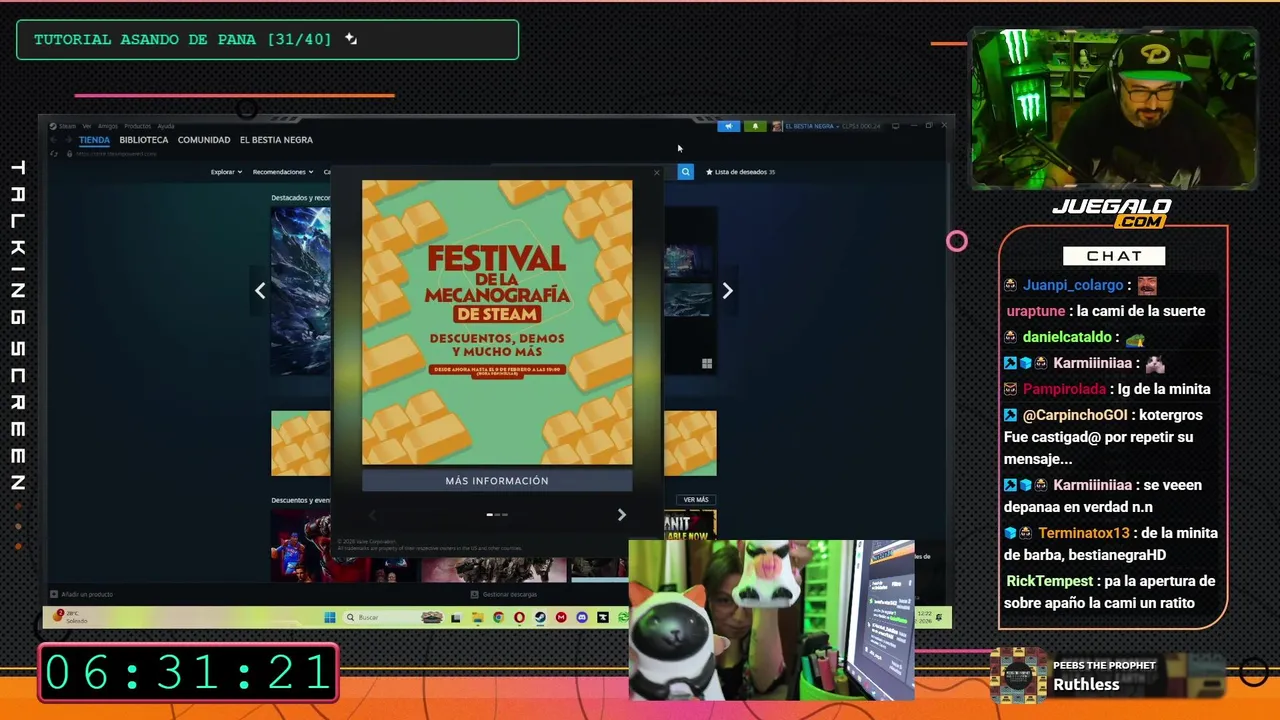Open the red M app on taskbar
Image resolution: width=1280 pixels, height=720 pixels.
point(561,617)
